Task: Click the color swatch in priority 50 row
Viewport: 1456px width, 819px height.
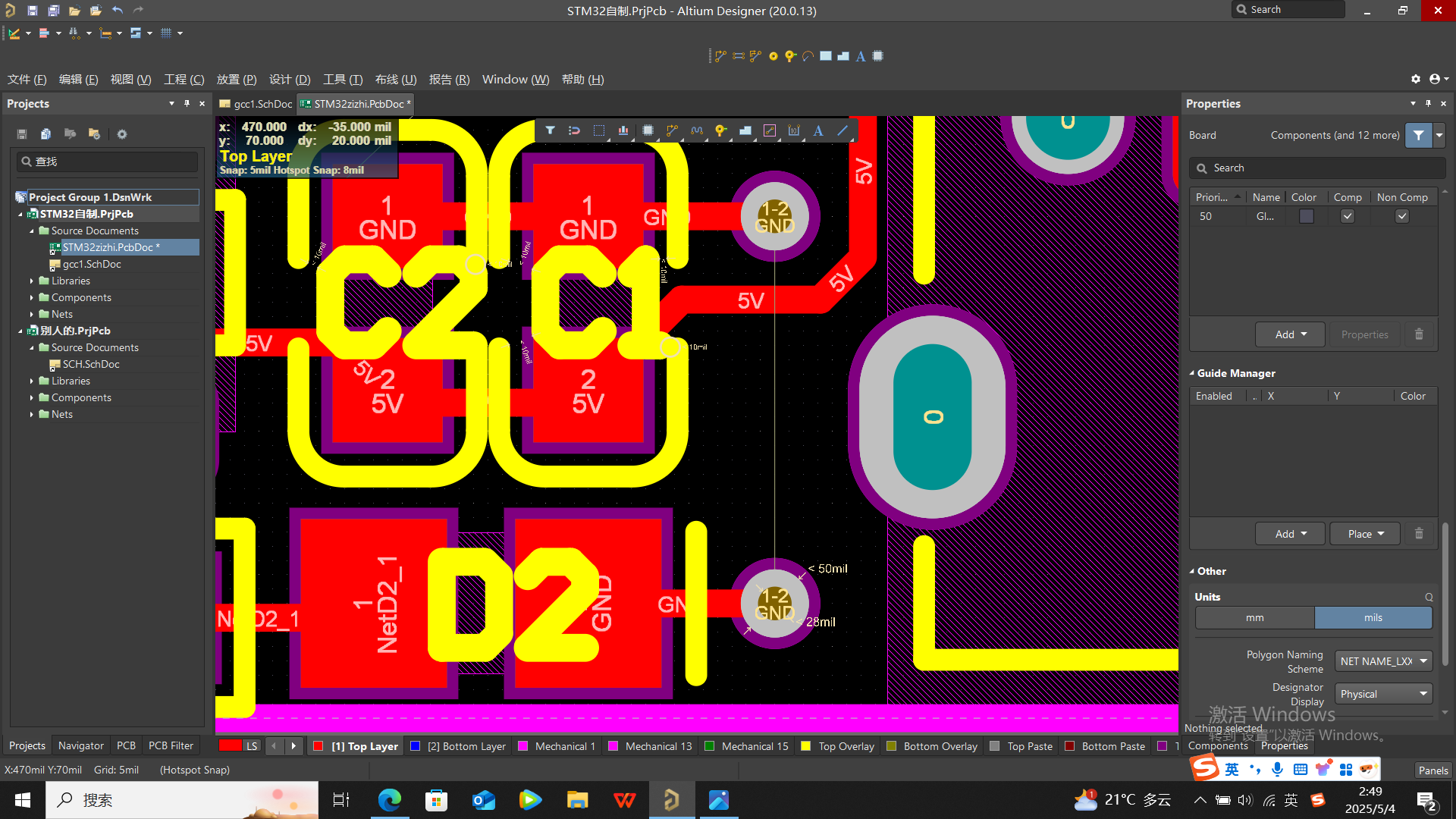Action: 1306,216
